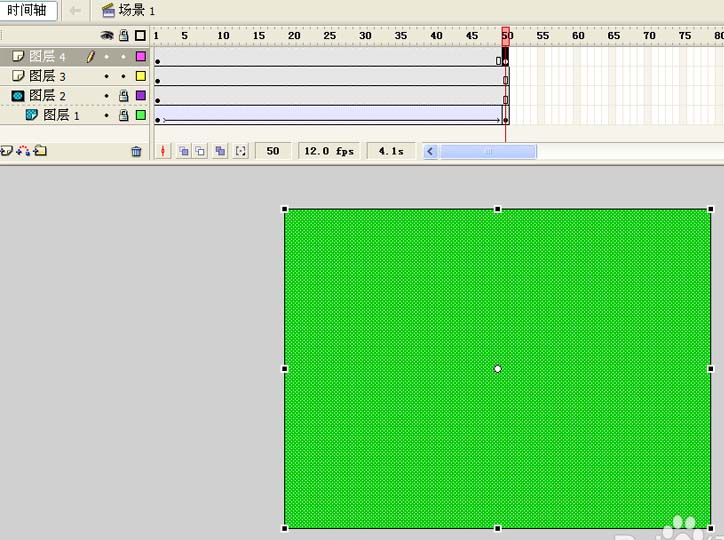724x540 pixels.
Task: Toggle show all layers as outlines
Action: (x=140, y=36)
